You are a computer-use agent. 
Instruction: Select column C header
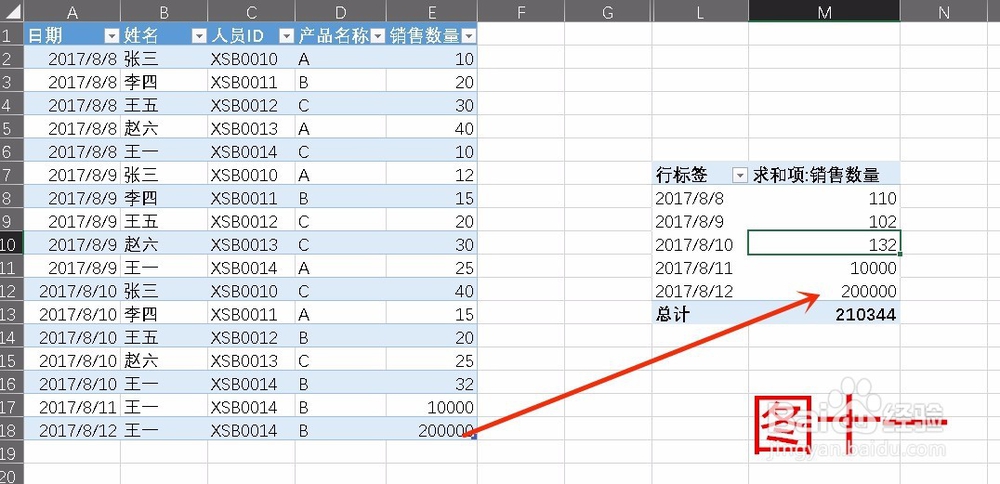(251, 11)
